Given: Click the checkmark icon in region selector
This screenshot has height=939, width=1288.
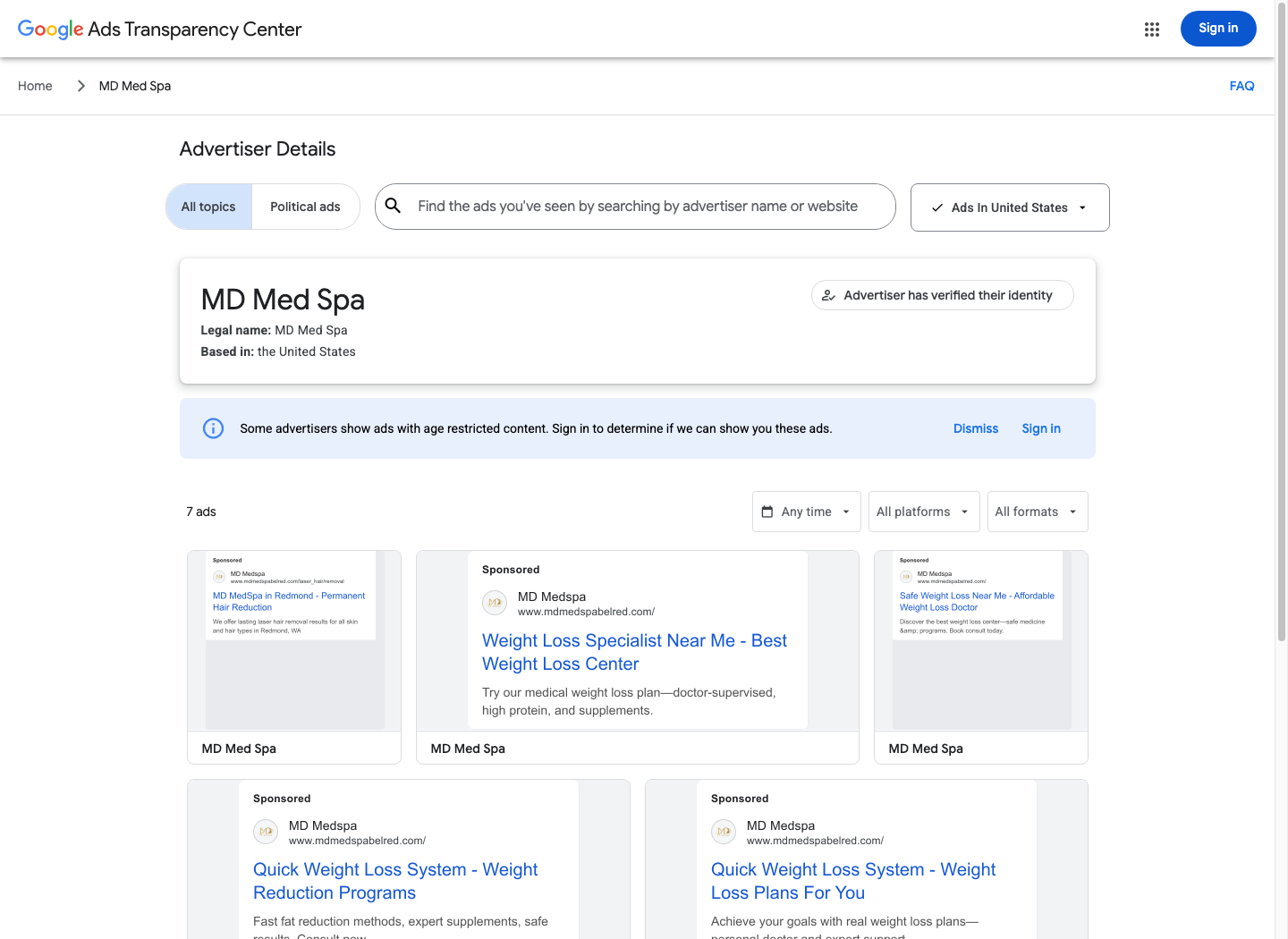Looking at the screenshot, I should 937,207.
